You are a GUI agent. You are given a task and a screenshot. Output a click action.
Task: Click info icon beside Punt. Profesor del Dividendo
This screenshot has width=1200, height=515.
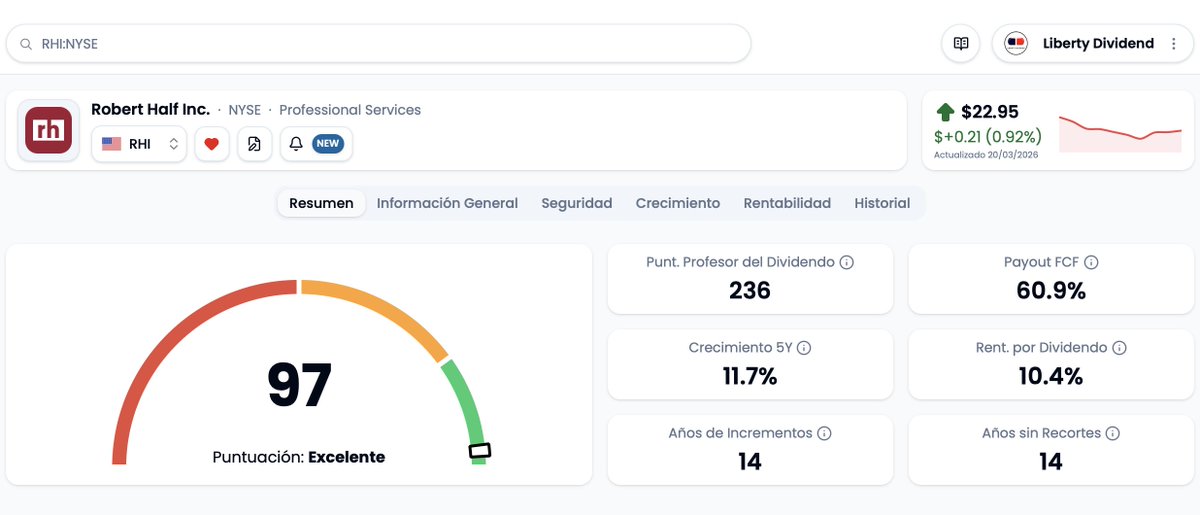pos(846,262)
